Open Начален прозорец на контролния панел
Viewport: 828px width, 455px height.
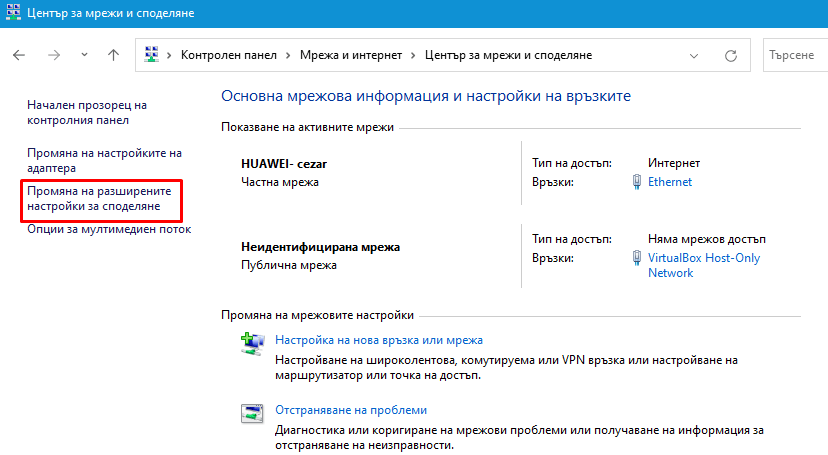(x=87, y=112)
